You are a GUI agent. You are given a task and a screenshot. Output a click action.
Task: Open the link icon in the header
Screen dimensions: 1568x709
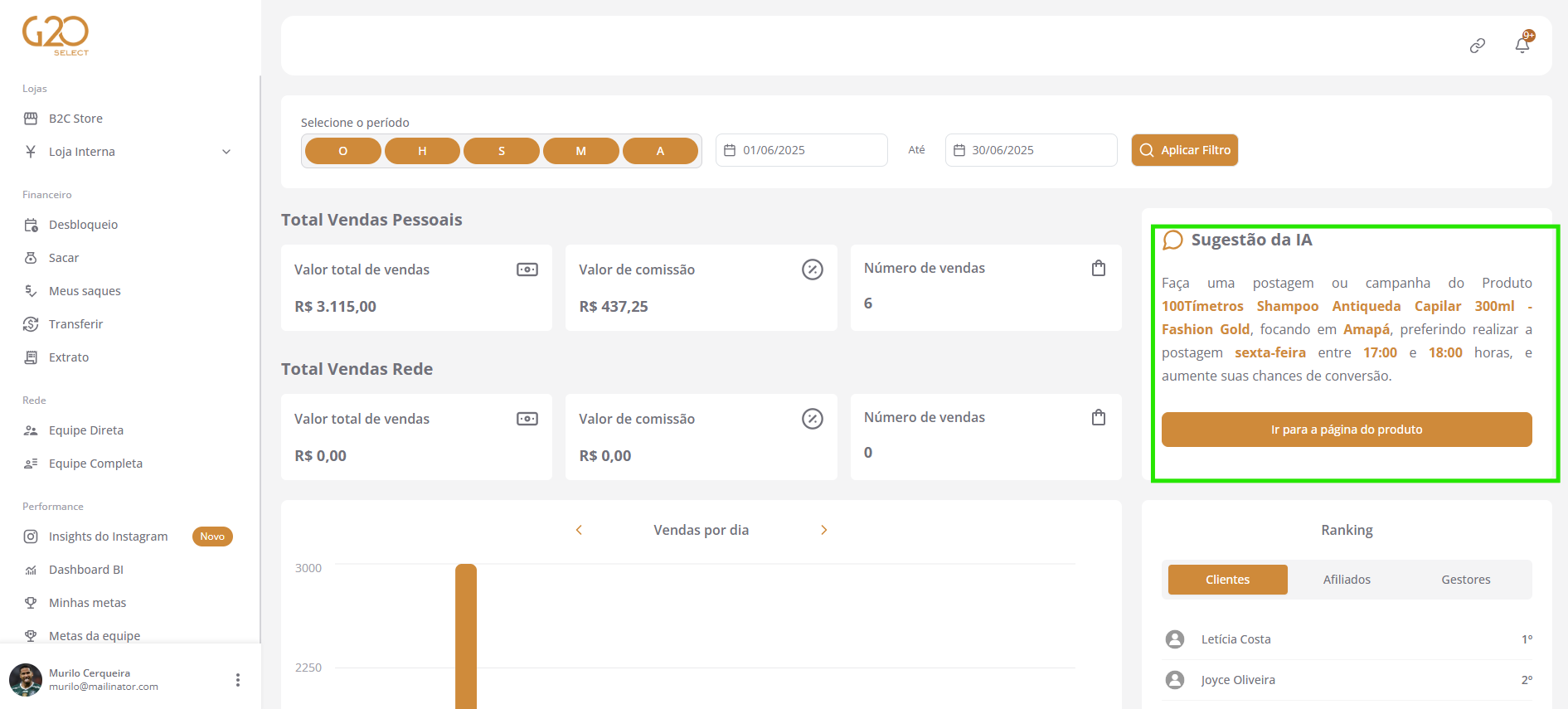click(1478, 46)
